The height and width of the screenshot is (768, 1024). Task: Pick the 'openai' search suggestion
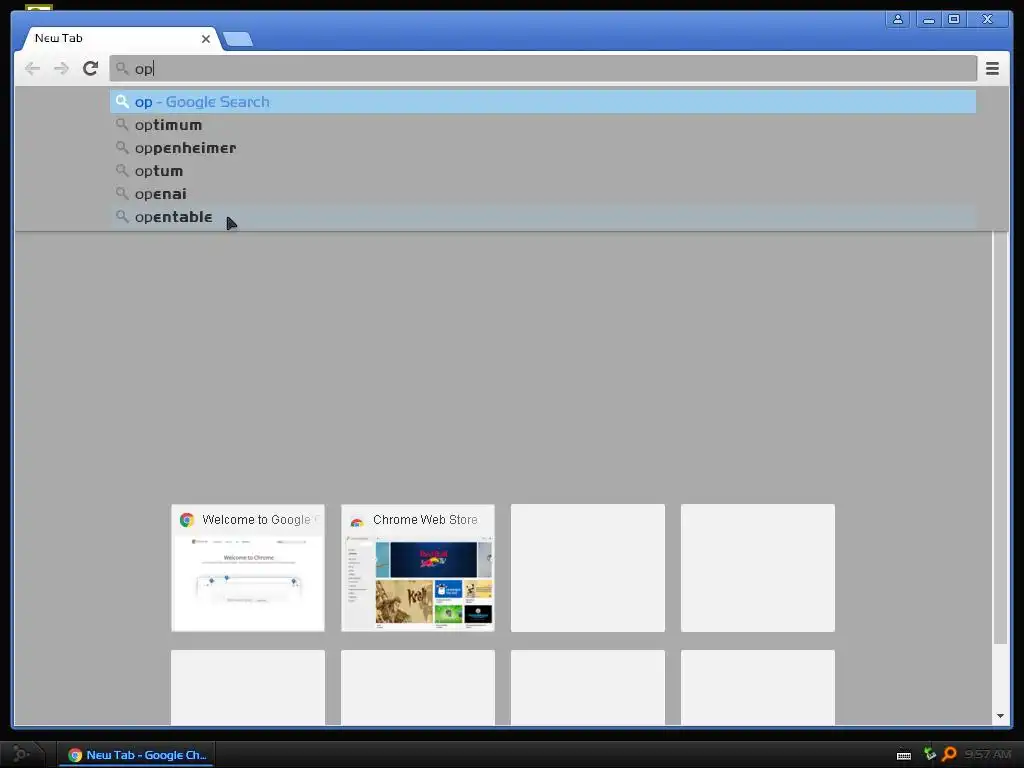(x=543, y=193)
